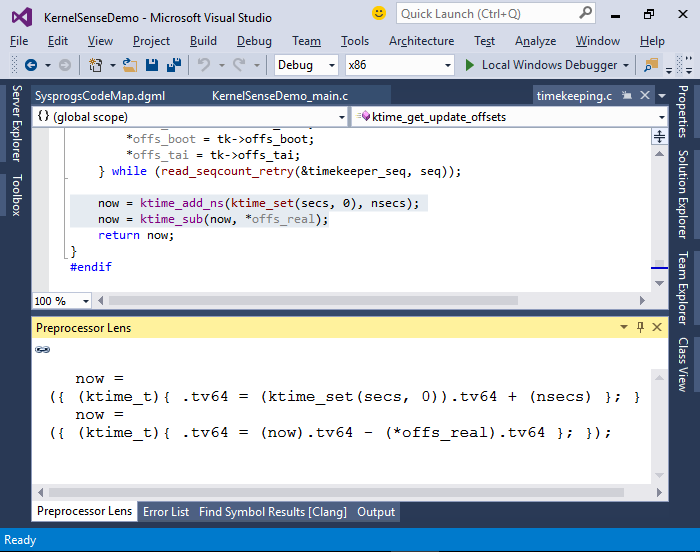Viewport: 700px width, 552px height.
Task: Expand the Navigate Backward history arrow
Action: (x=47, y=65)
